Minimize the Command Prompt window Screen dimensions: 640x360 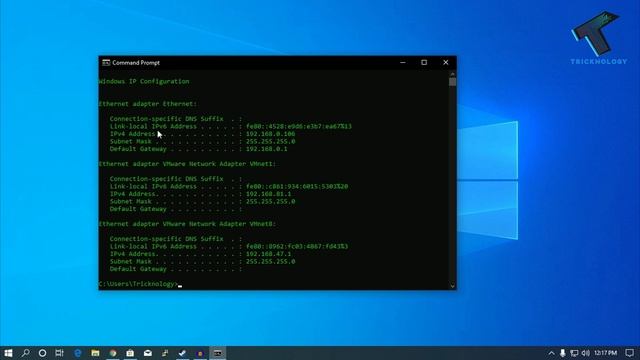403,62
